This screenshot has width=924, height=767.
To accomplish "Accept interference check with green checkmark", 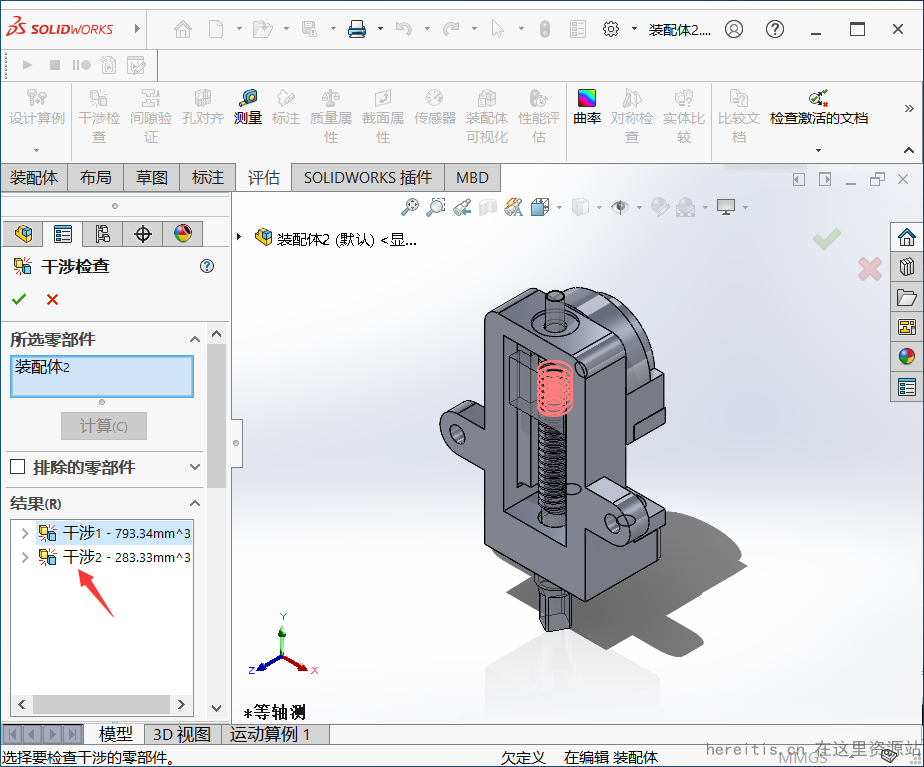I will pos(19,299).
